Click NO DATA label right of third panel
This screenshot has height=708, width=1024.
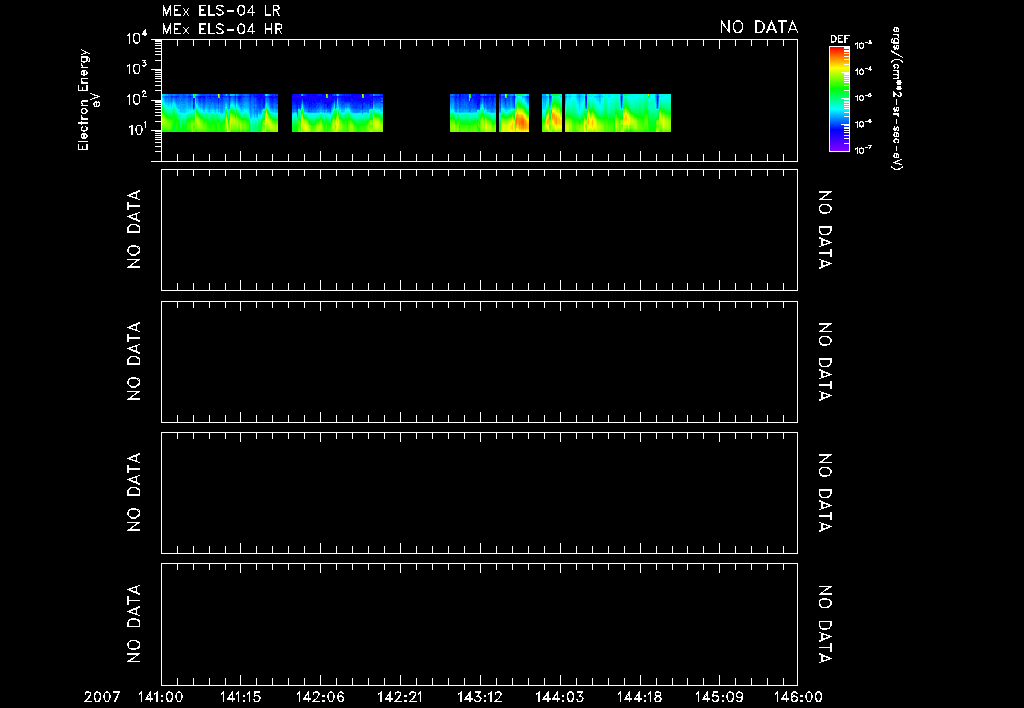(825, 361)
